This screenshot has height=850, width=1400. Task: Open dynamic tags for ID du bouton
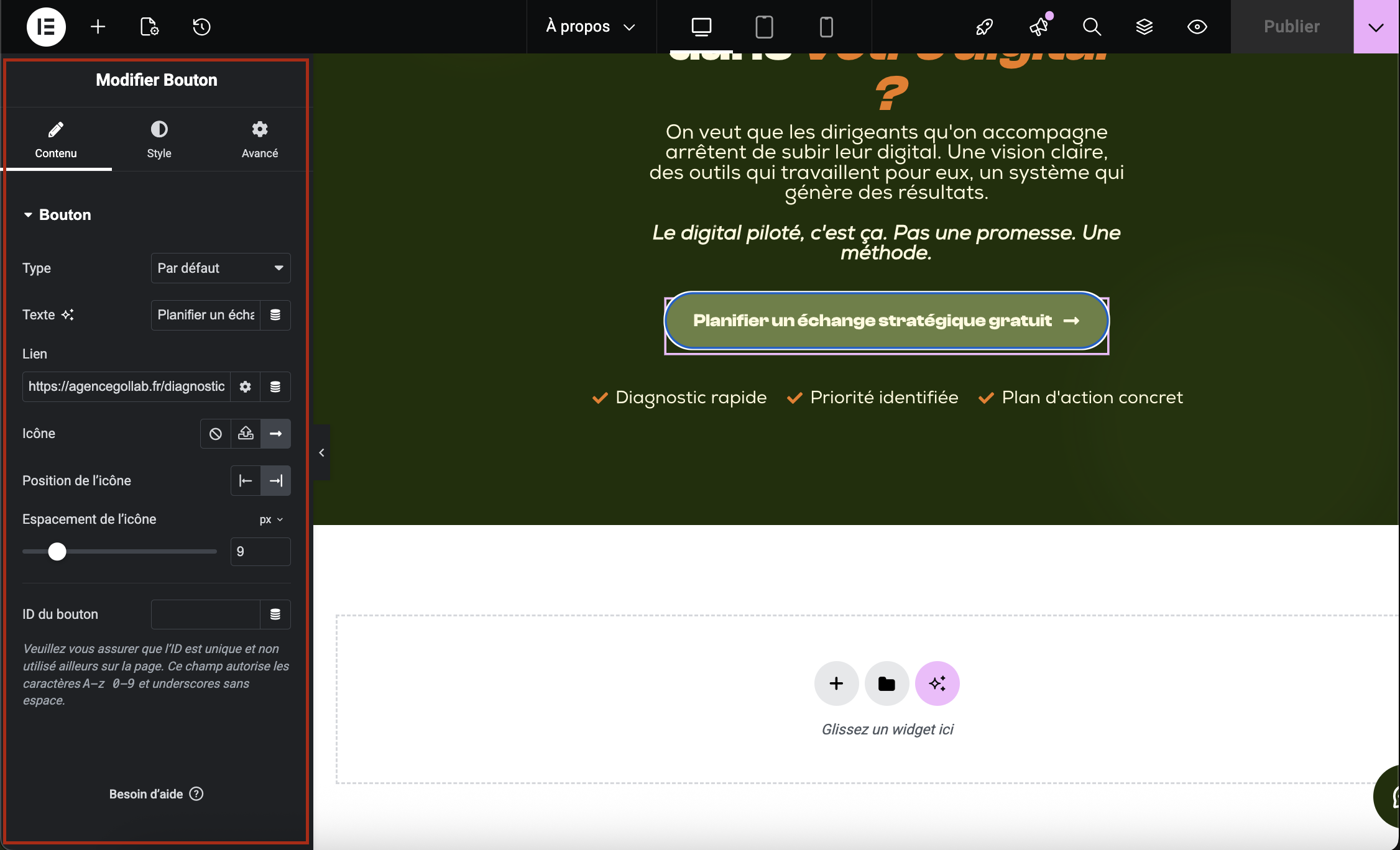pos(275,615)
